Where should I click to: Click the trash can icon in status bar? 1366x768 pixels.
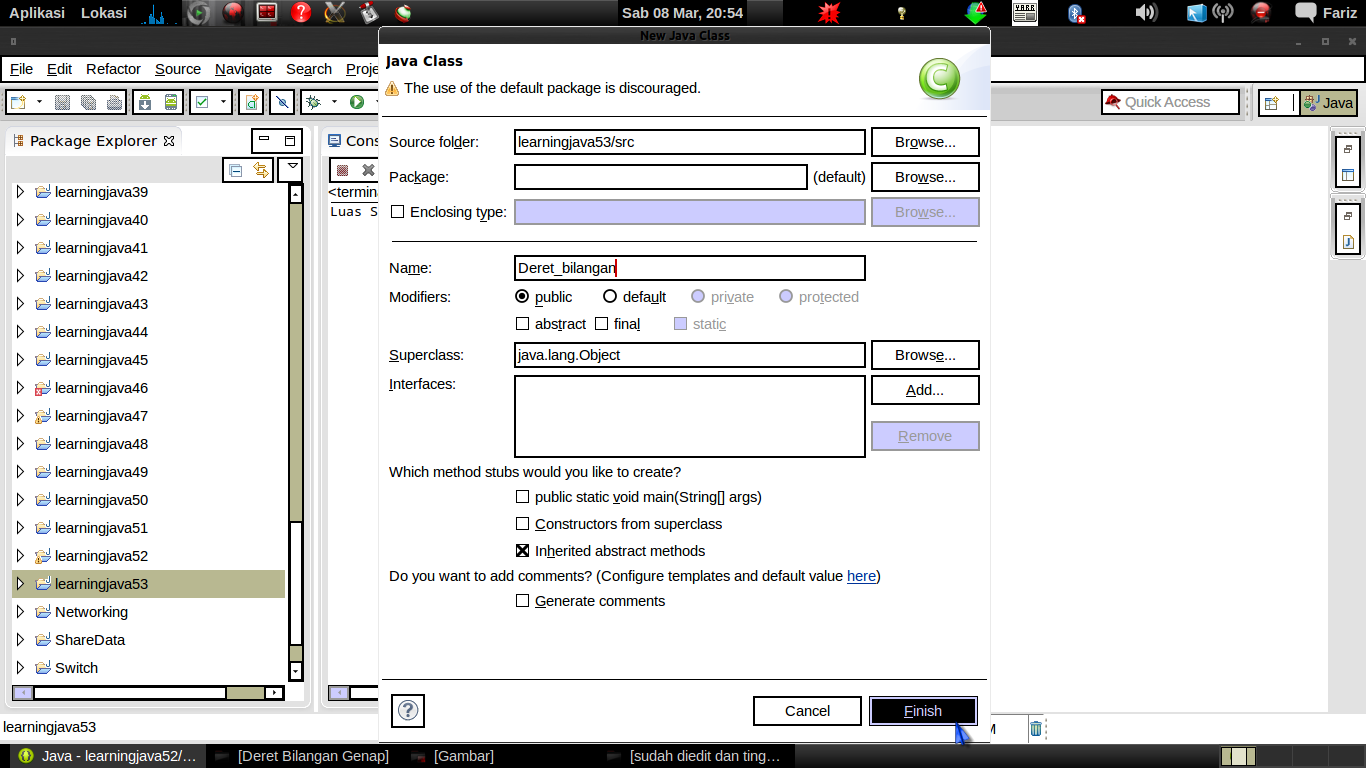(x=1036, y=729)
